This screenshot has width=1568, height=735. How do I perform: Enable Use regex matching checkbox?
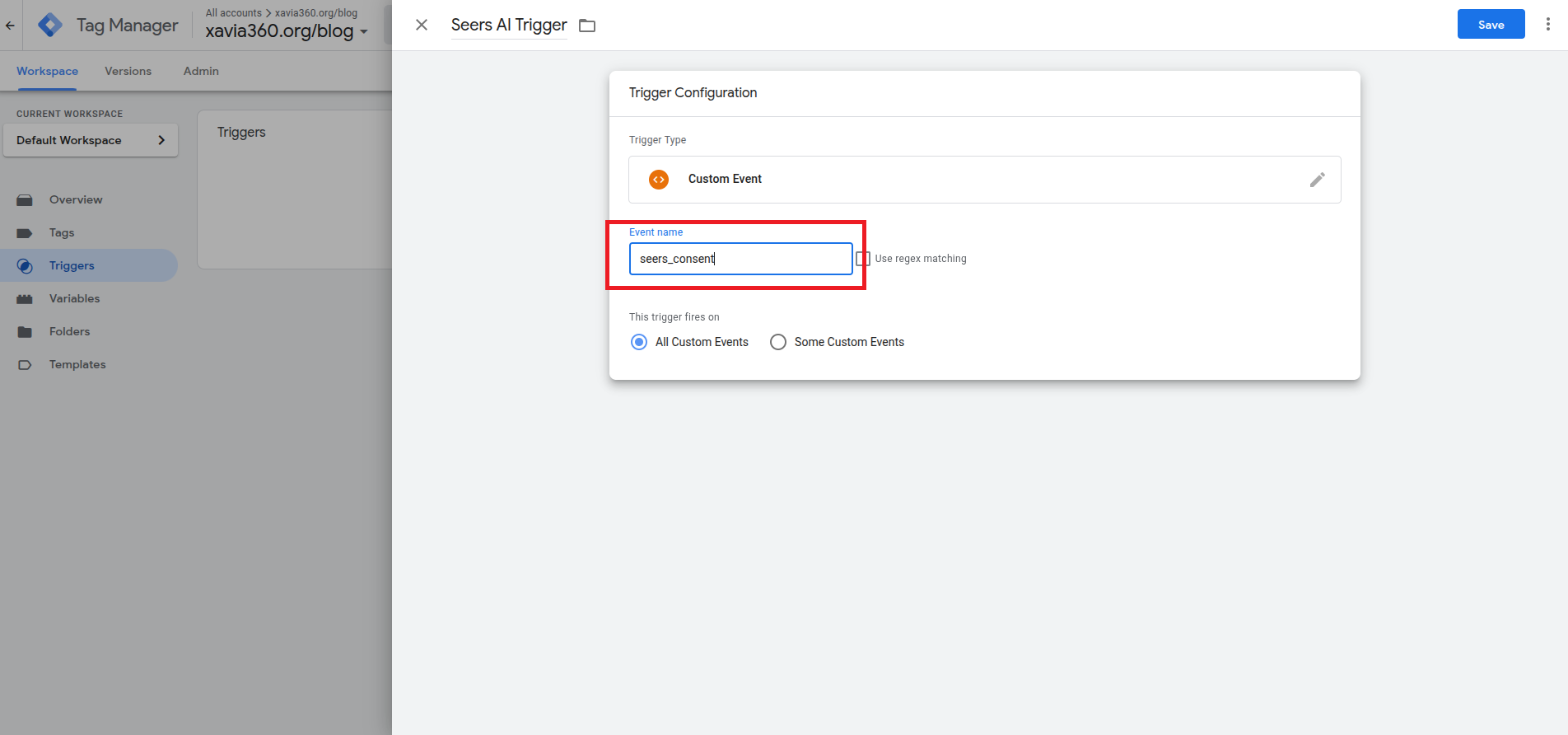coord(863,259)
